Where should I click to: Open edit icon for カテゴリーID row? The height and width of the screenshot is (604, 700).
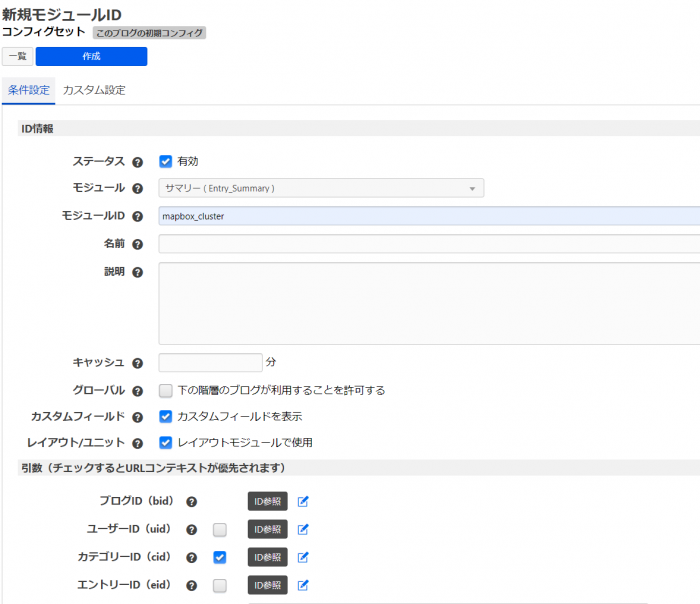(x=303, y=557)
